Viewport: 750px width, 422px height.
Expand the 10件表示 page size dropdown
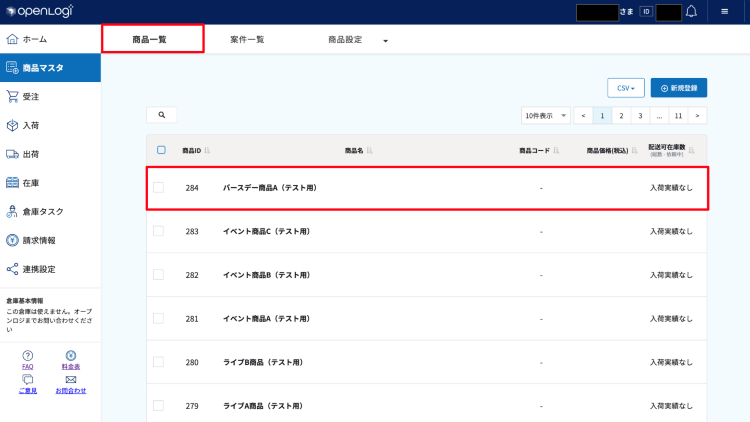(x=546, y=116)
